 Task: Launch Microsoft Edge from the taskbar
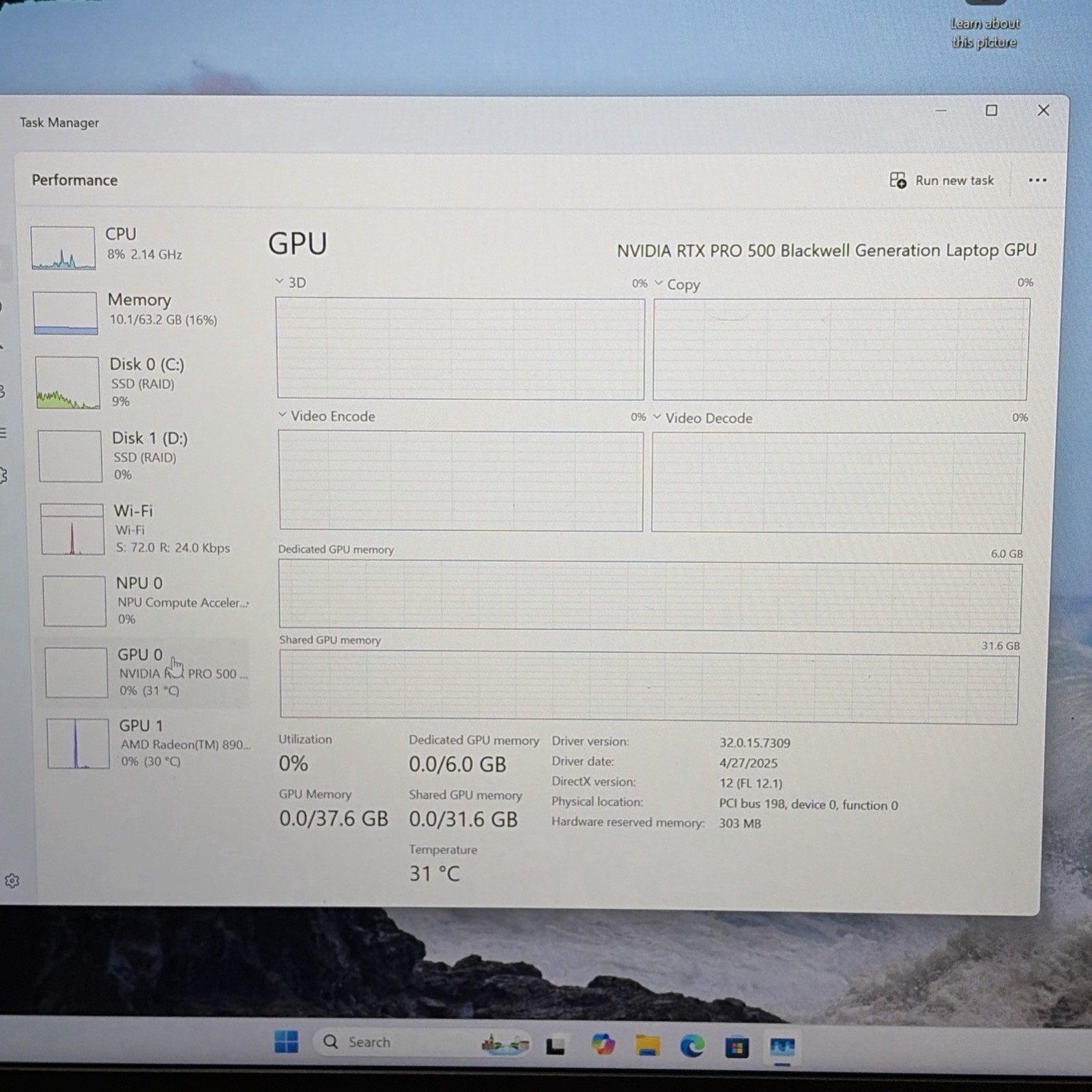click(692, 1046)
